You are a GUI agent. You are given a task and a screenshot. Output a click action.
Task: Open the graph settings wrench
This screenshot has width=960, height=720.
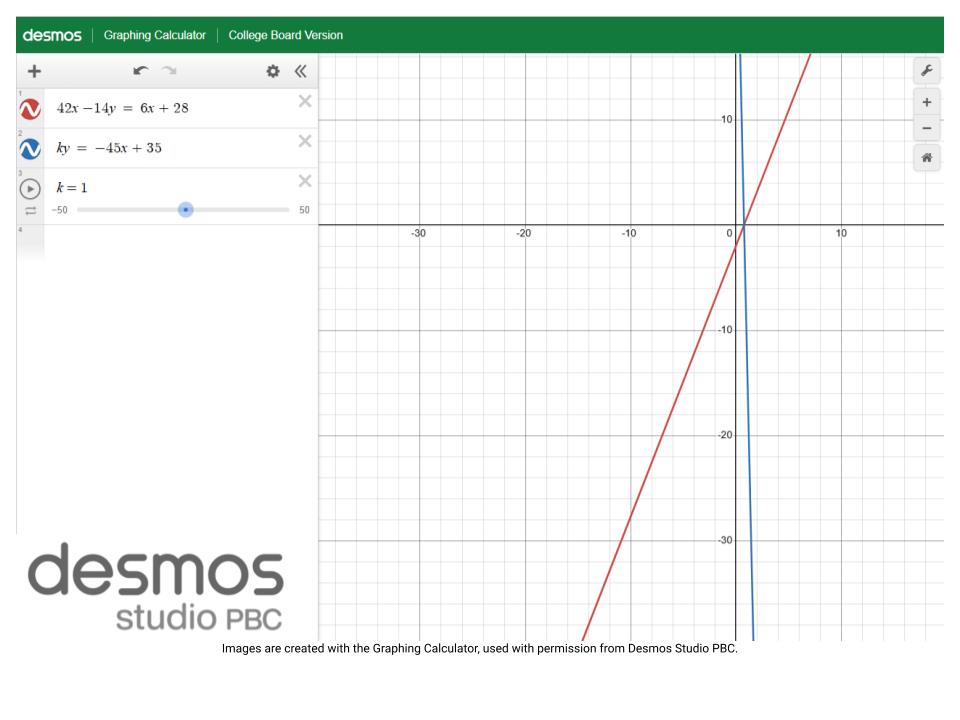[927, 70]
